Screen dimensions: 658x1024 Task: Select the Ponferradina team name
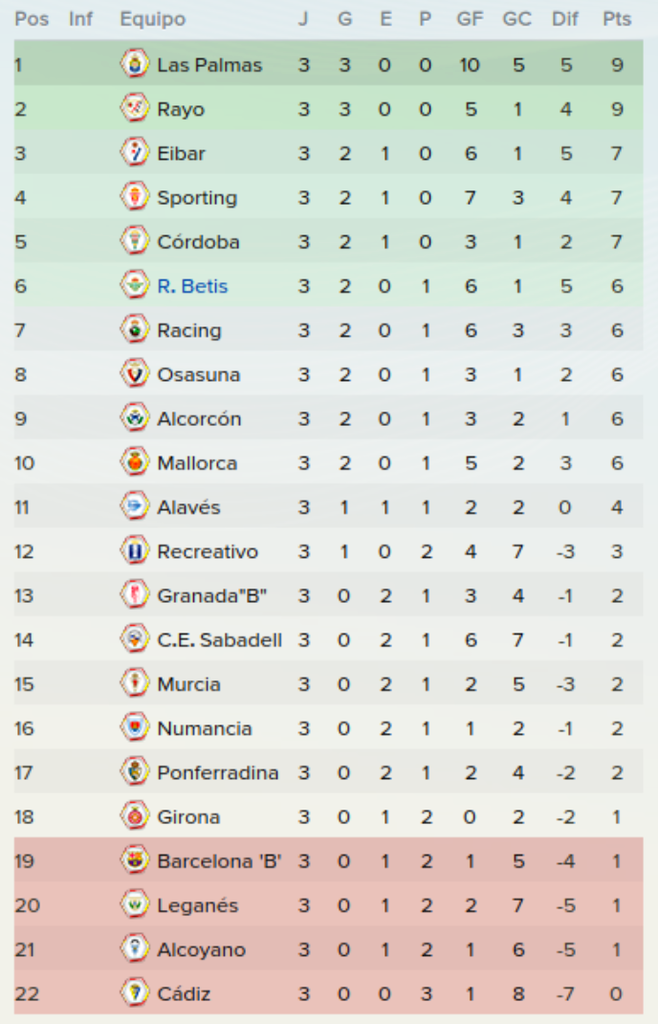click(x=218, y=773)
